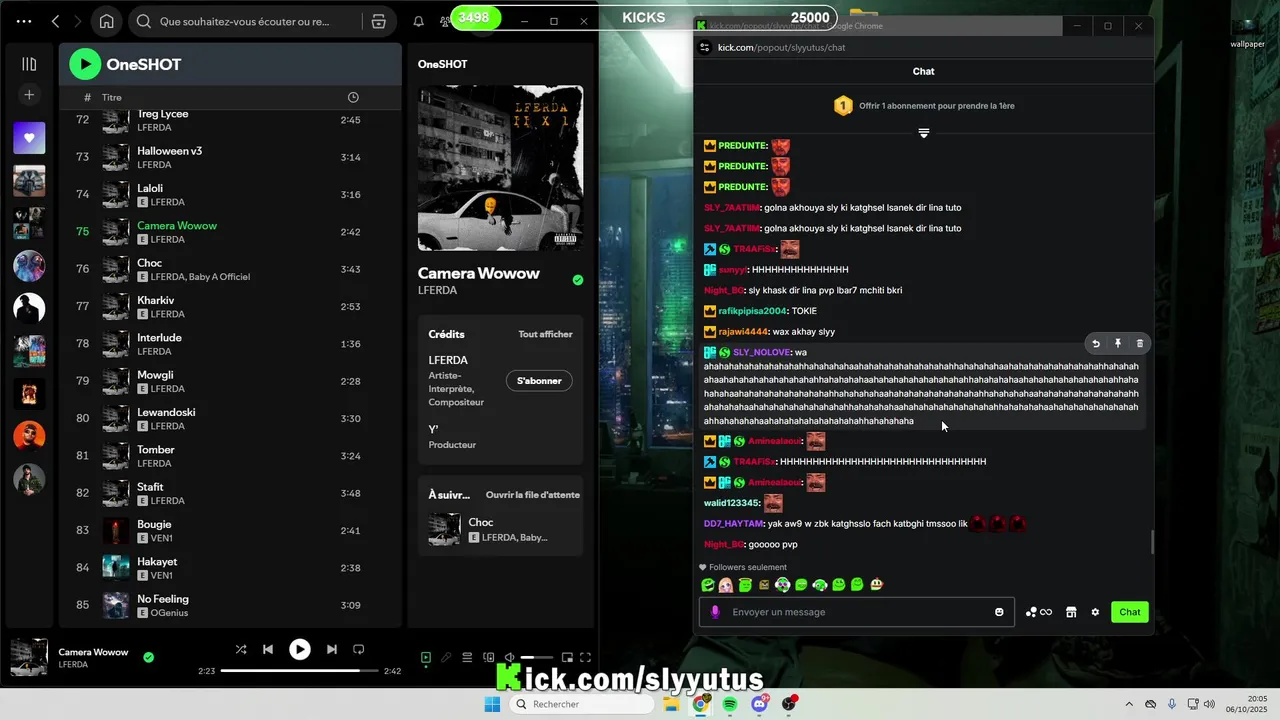Adjust the Spotify volume slider
This screenshot has width=1280, height=720.
coord(536,657)
